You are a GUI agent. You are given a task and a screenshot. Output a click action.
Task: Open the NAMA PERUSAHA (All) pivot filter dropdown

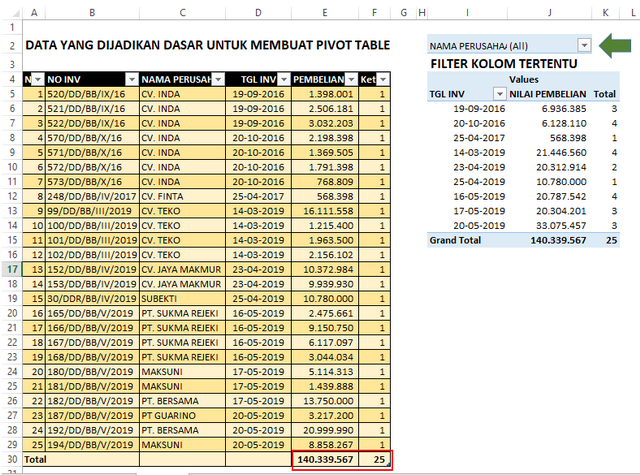coord(584,45)
